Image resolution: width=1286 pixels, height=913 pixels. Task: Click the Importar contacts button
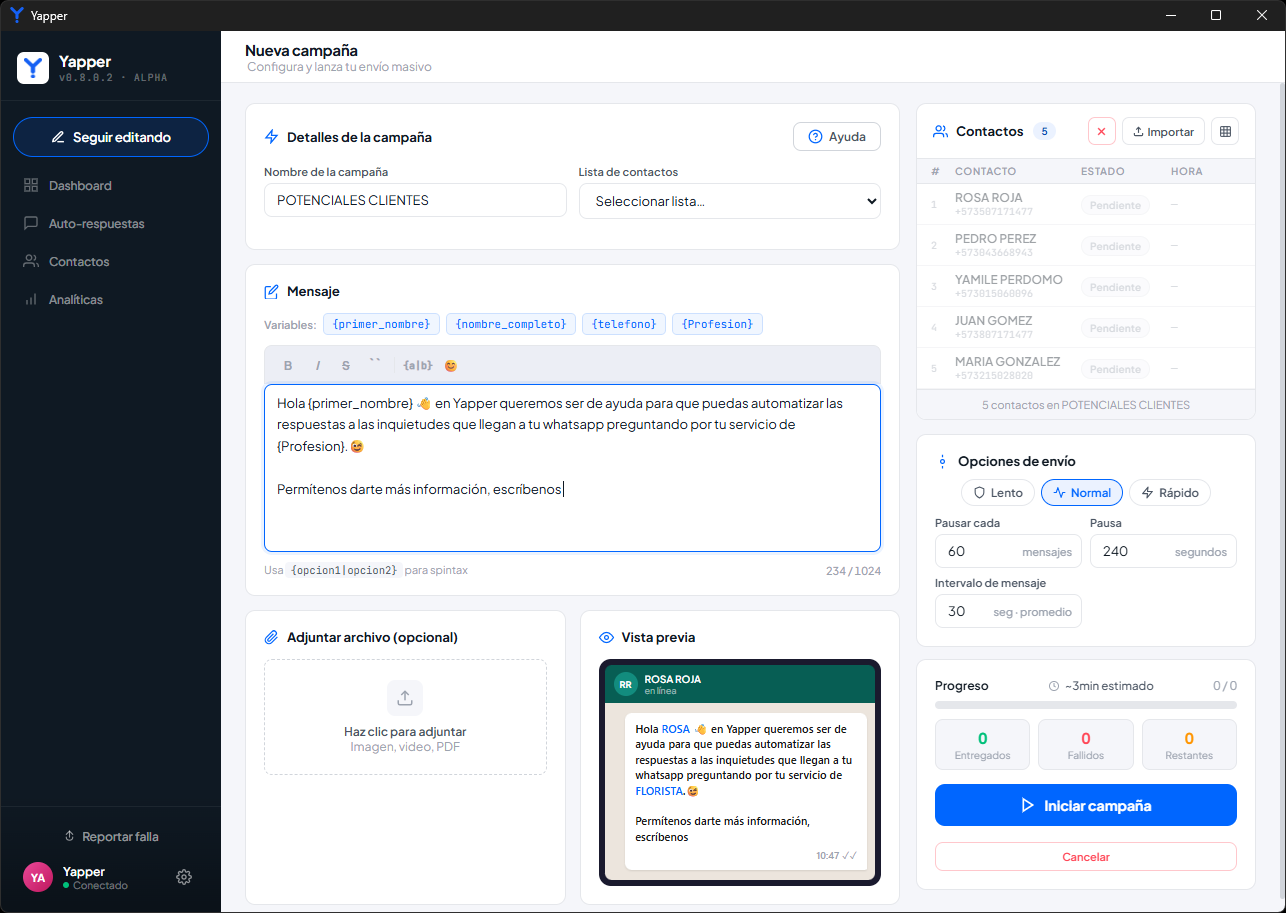1163,131
